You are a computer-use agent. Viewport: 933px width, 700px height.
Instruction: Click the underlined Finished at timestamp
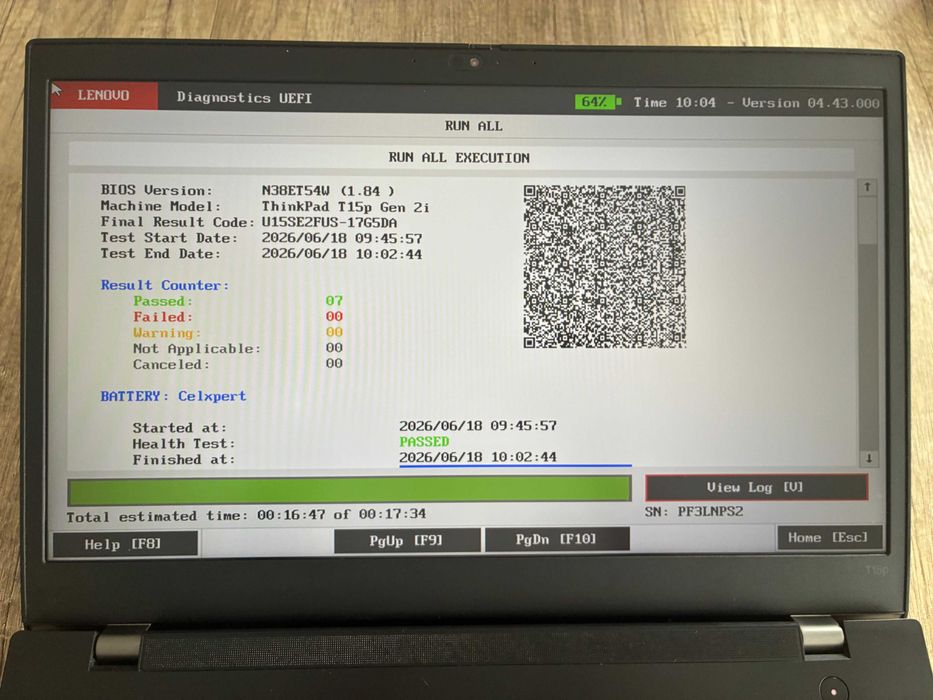click(x=478, y=457)
